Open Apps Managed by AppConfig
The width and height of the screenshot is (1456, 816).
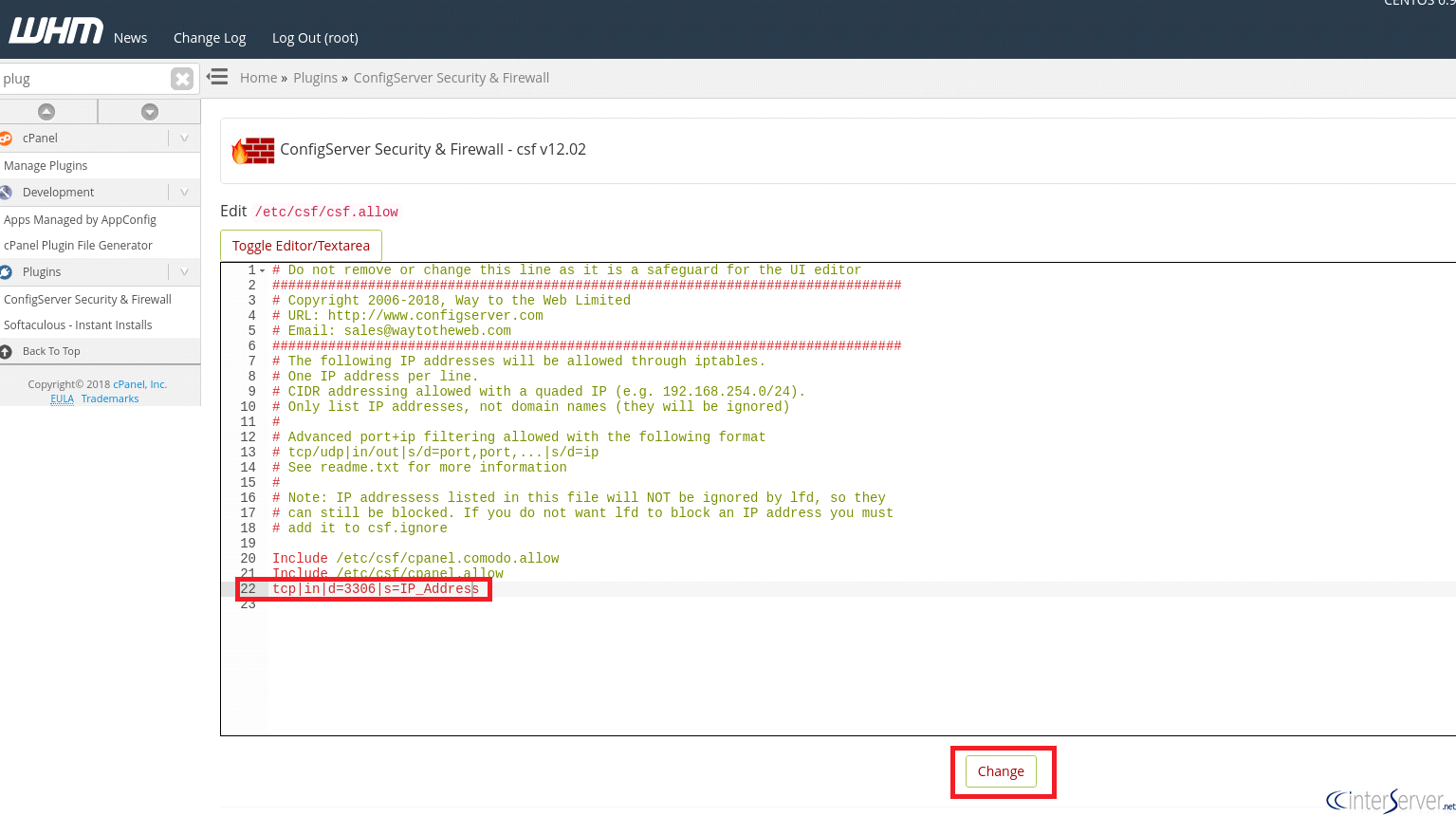click(80, 219)
